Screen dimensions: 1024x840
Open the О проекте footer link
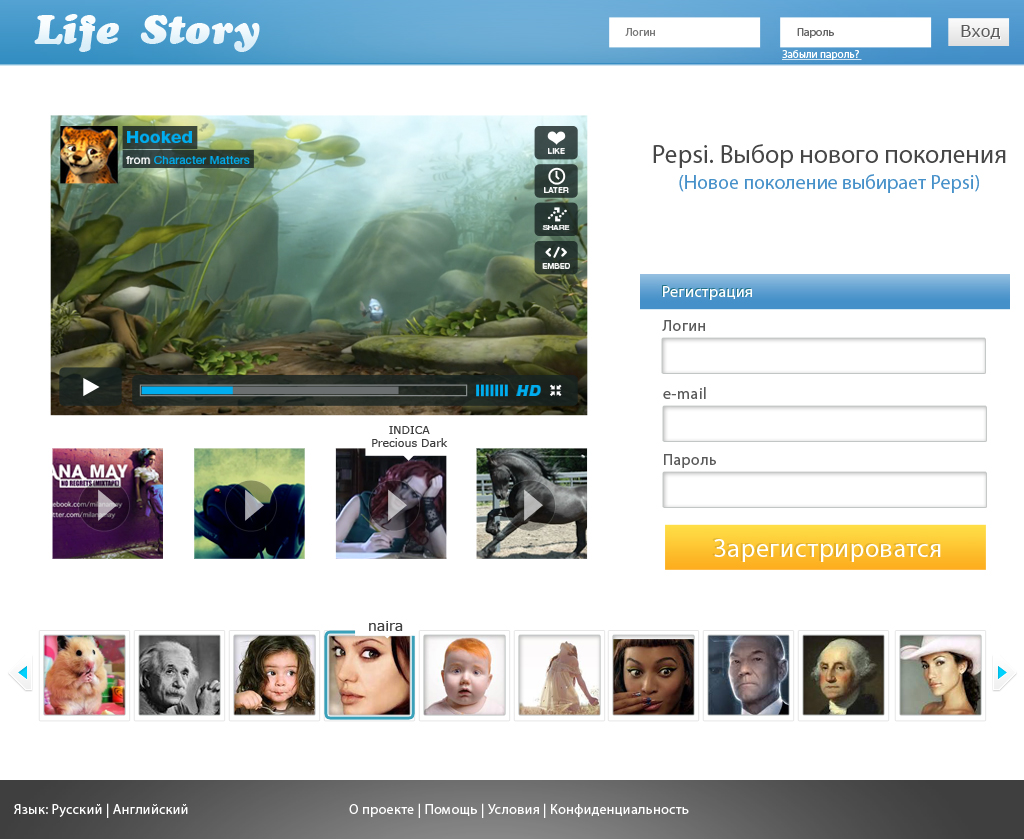click(x=381, y=809)
